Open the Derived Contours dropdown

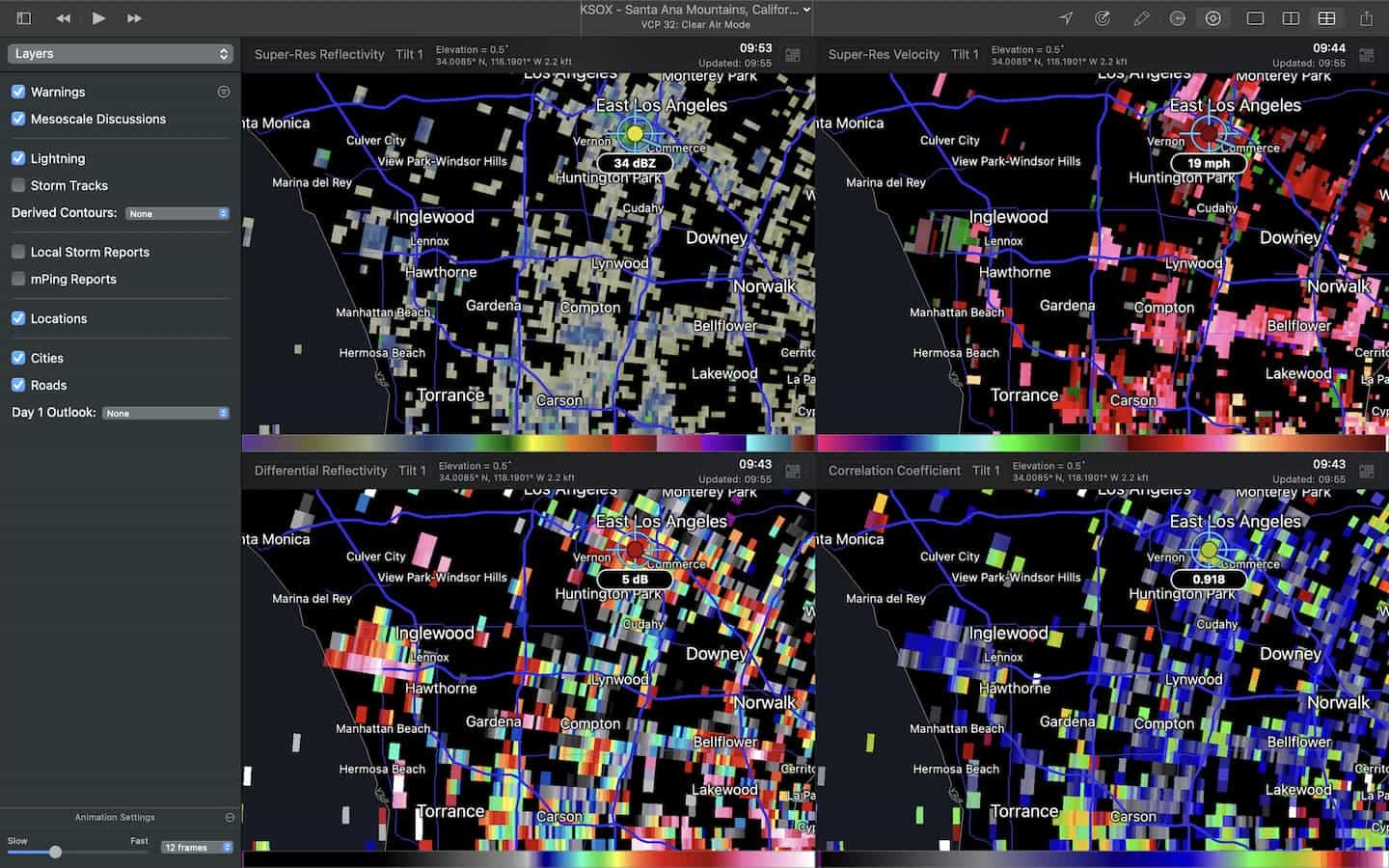[x=177, y=213]
